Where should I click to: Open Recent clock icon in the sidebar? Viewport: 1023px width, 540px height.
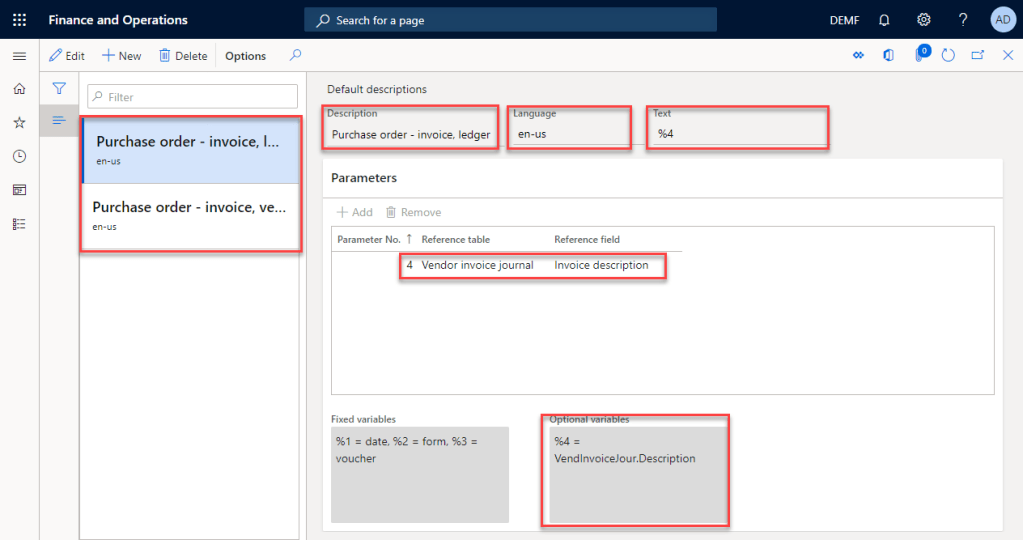click(x=19, y=156)
